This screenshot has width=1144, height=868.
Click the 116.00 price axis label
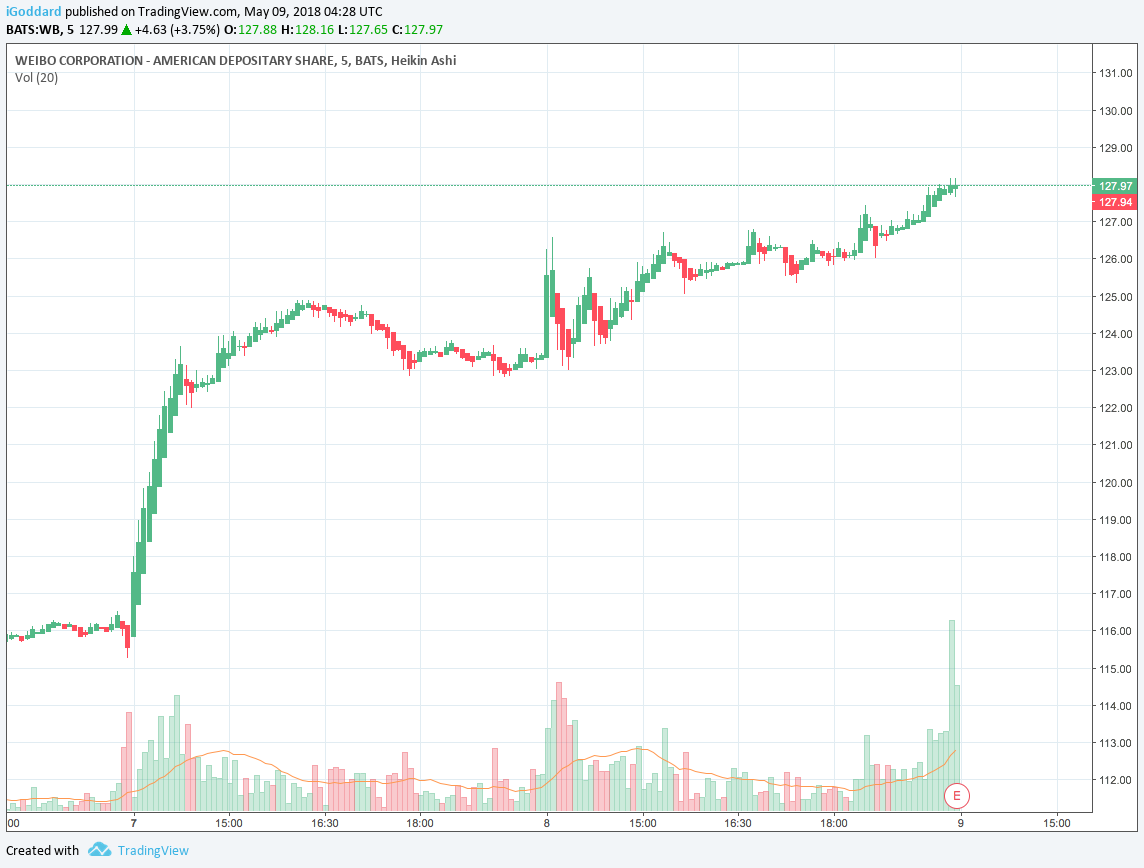(x=1116, y=631)
